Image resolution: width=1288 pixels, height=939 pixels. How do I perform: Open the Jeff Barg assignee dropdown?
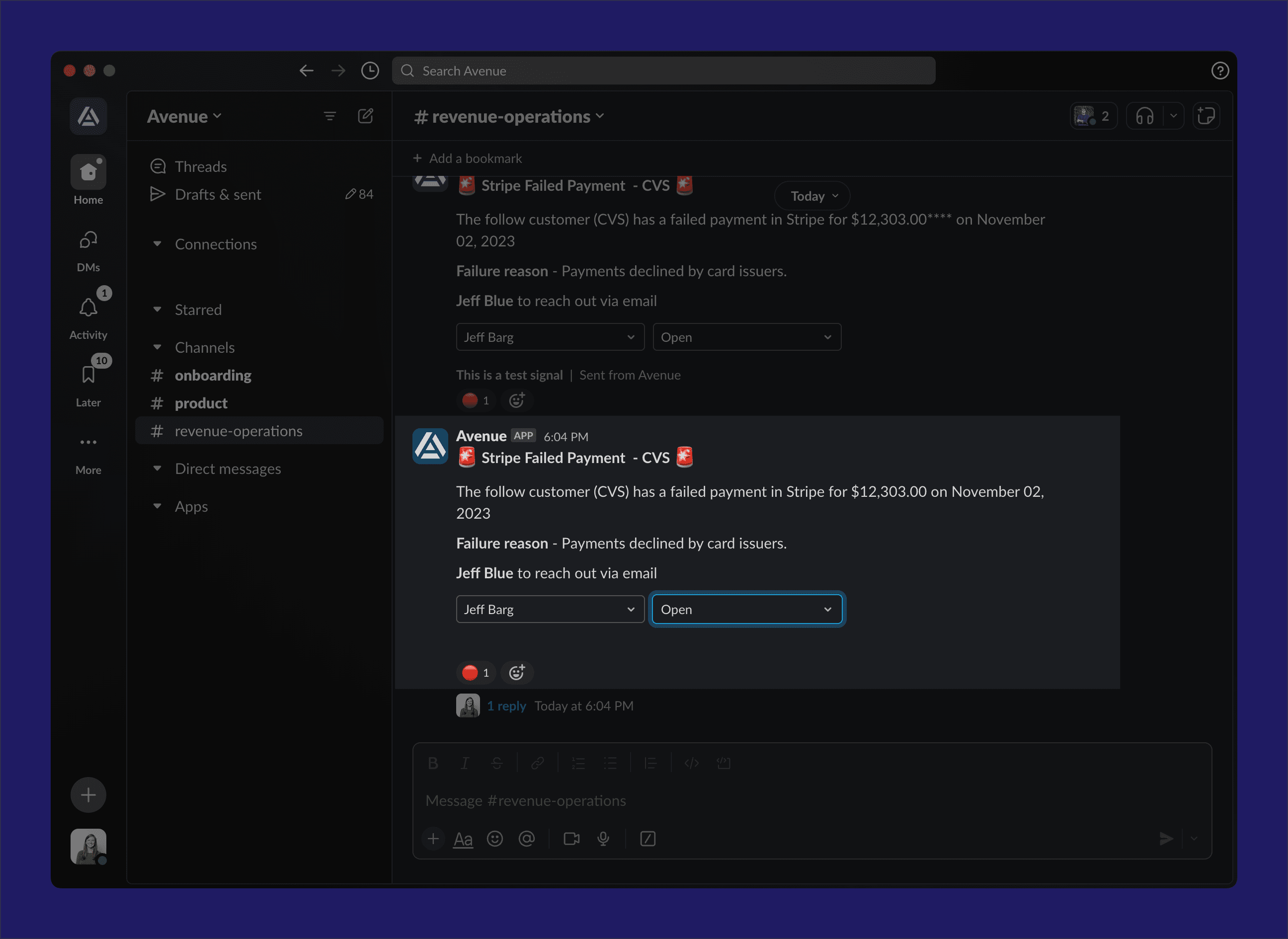(x=550, y=609)
